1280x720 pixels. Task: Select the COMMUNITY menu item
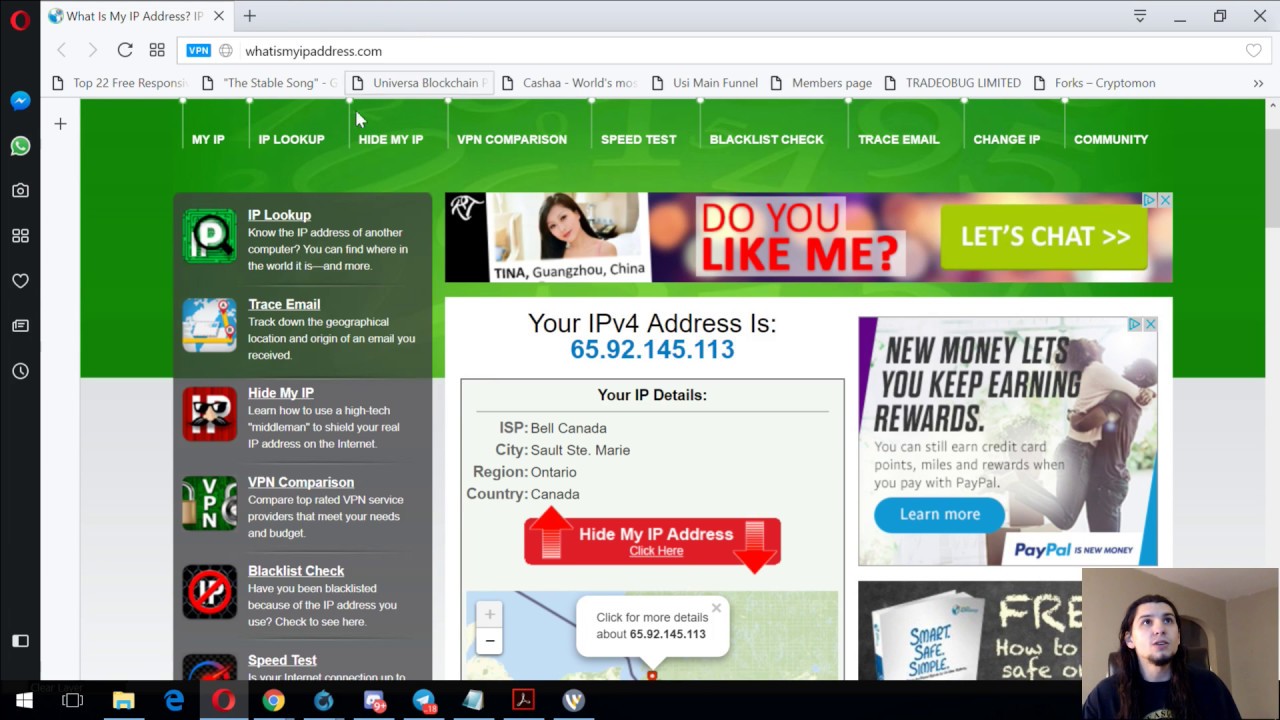click(x=1111, y=139)
